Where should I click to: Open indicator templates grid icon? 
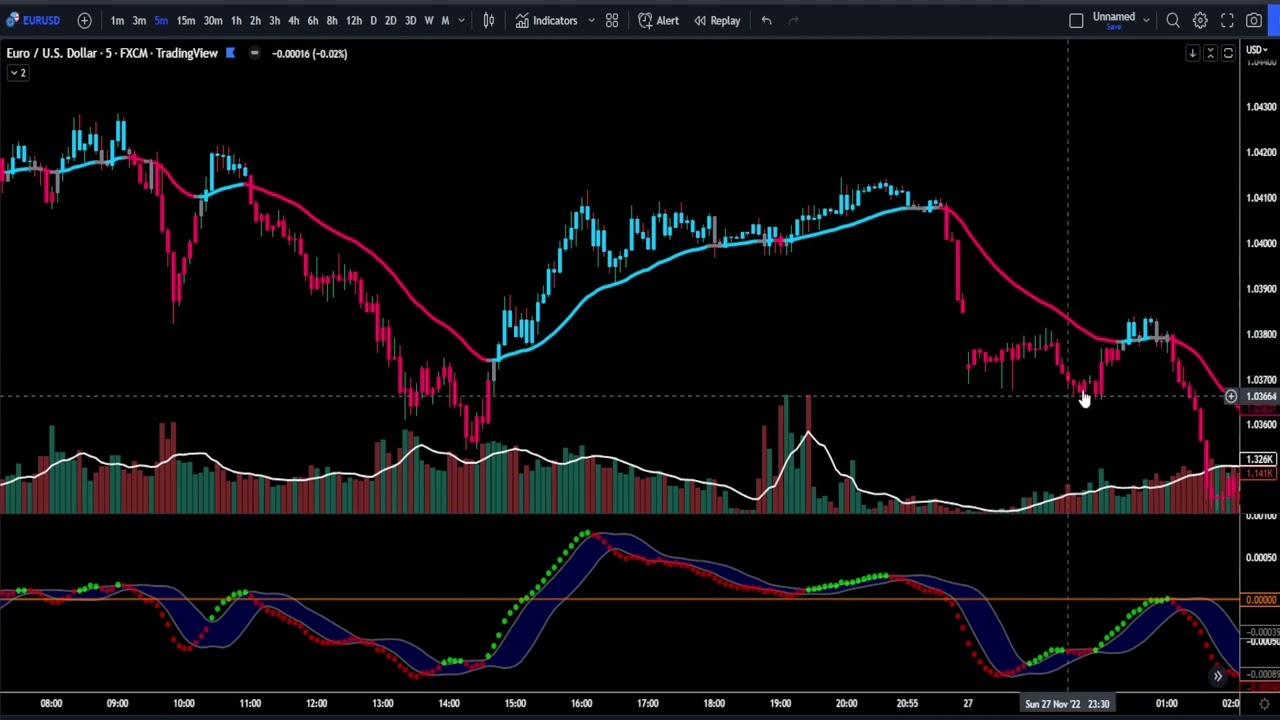pyautogui.click(x=611, y=20)
